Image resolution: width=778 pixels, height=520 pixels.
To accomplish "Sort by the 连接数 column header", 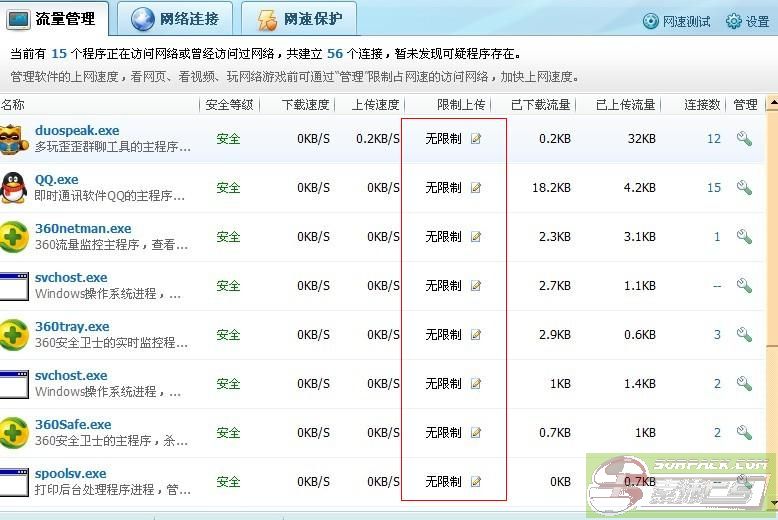I will [702, 105].
